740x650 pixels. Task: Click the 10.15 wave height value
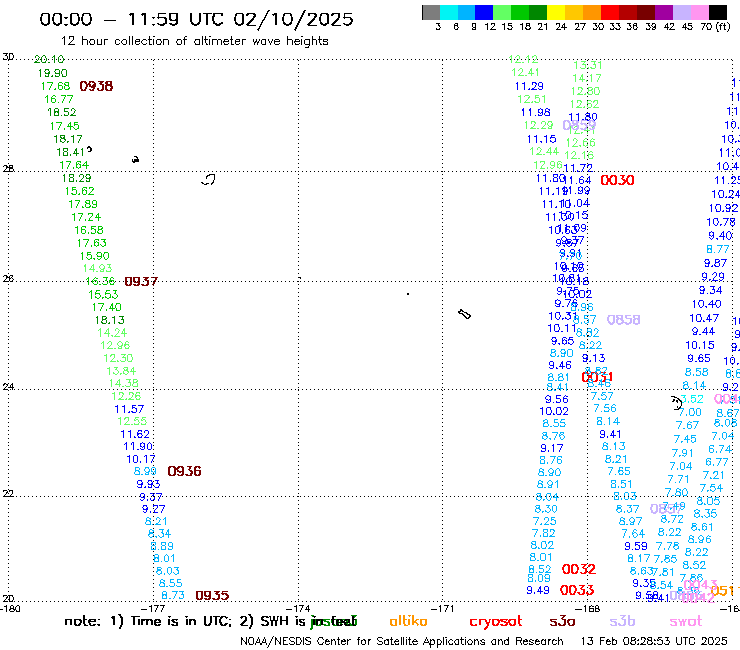tap(700, 345)
